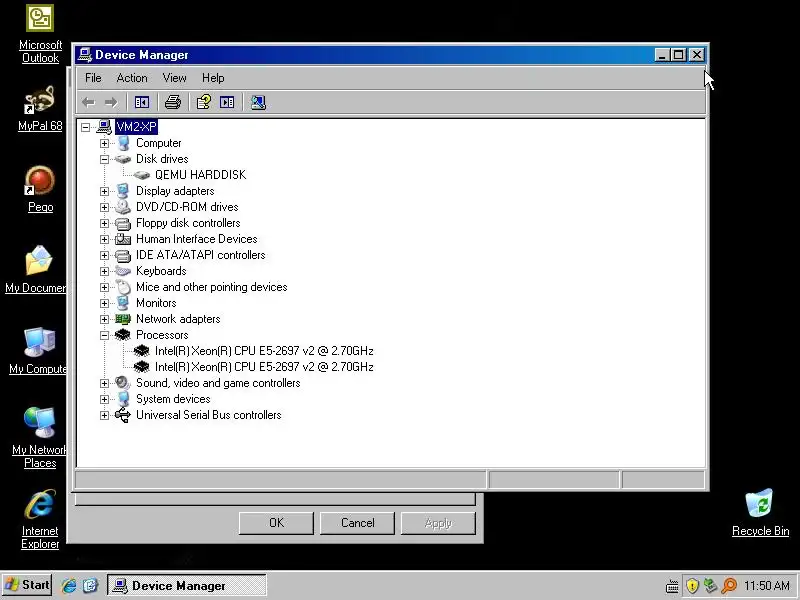Click Cancel in the dialog behind Device Manager
800x600 pixels.
coord(357,523)
